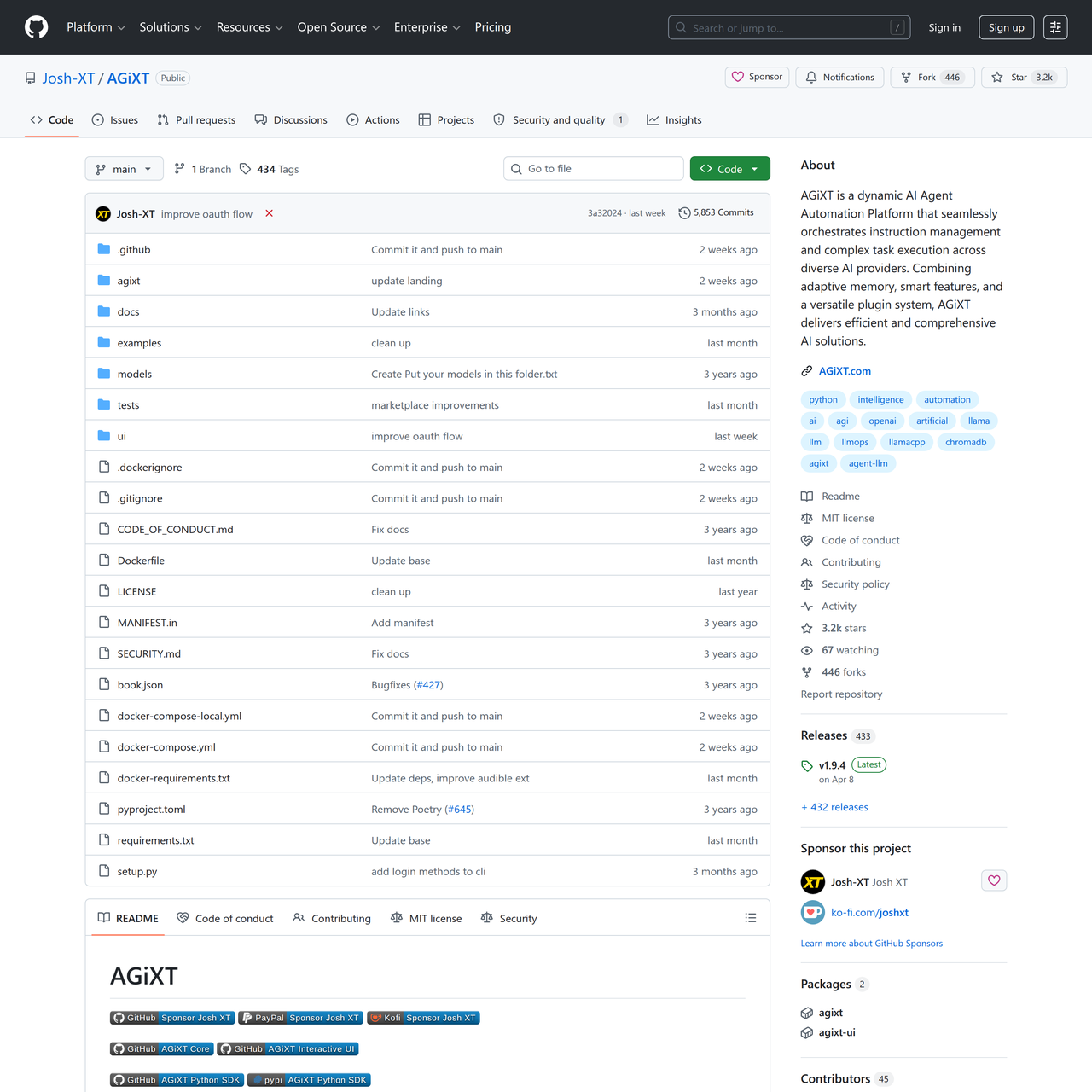Switch to the MIT license README tab
This screenshot has height=1092, width=1092.
[x=426, y=919]
